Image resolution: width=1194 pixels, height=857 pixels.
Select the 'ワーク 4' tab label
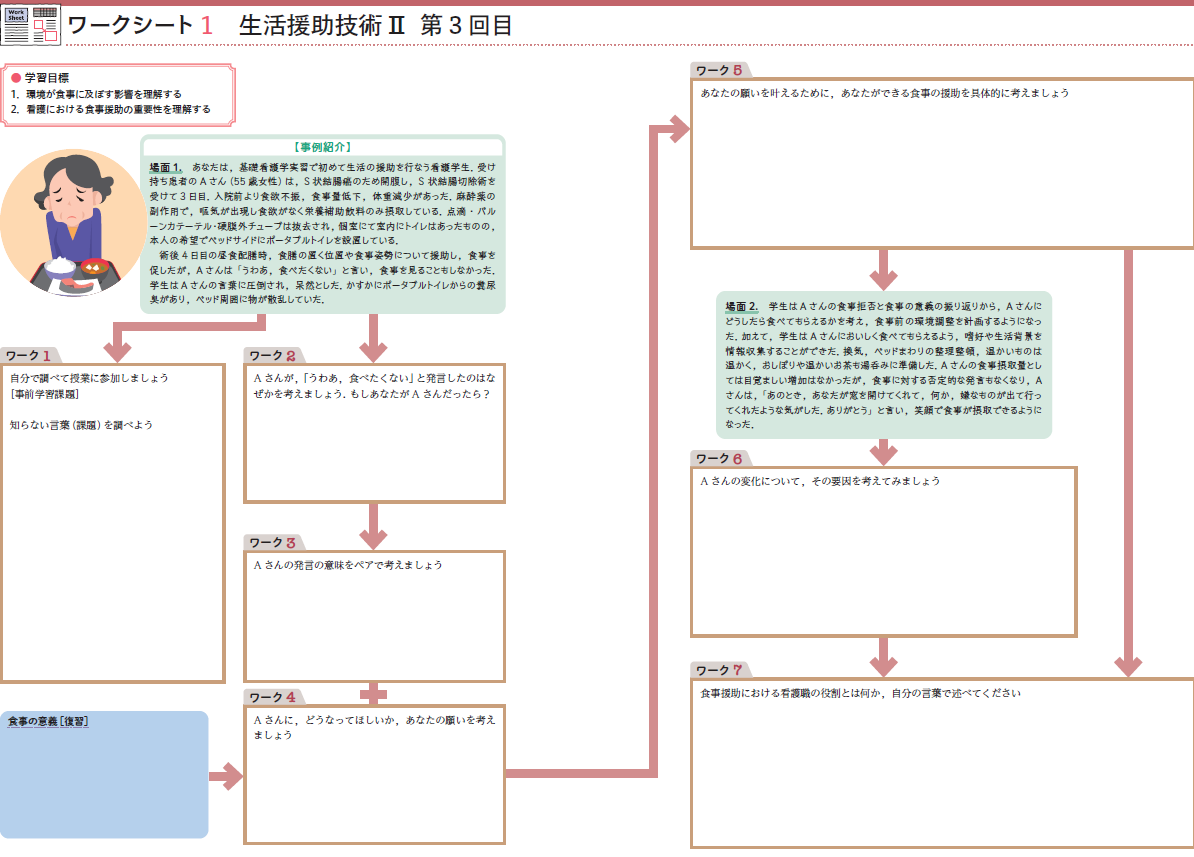[x=272, y=697]
